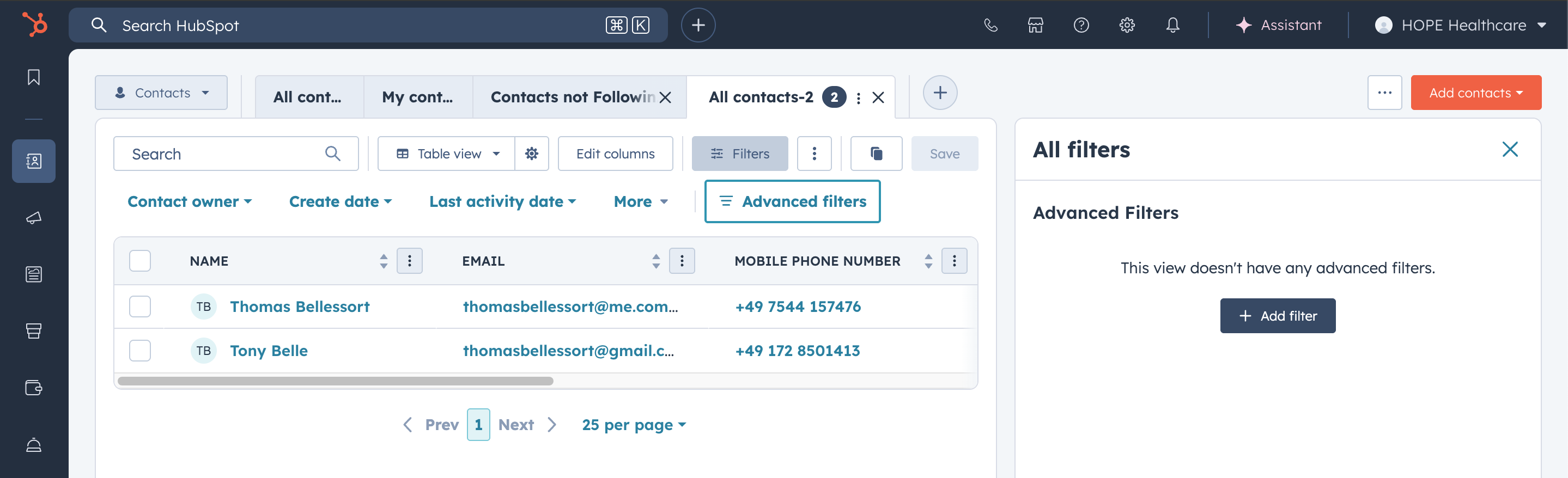Switch to Contacts not Following tab
This screenshot has width=1568, height=478.
click(x=572, y=97)
